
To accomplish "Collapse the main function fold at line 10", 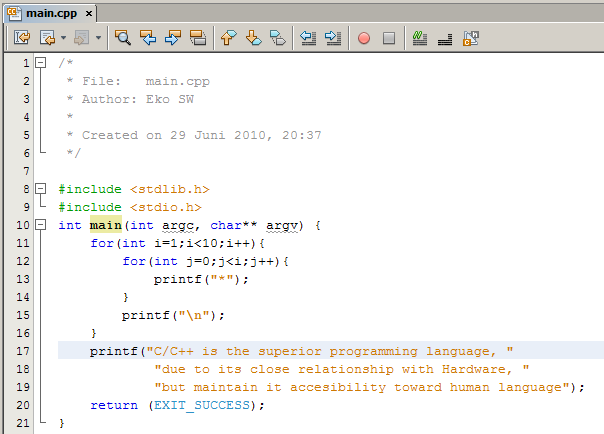I will 41,225.
